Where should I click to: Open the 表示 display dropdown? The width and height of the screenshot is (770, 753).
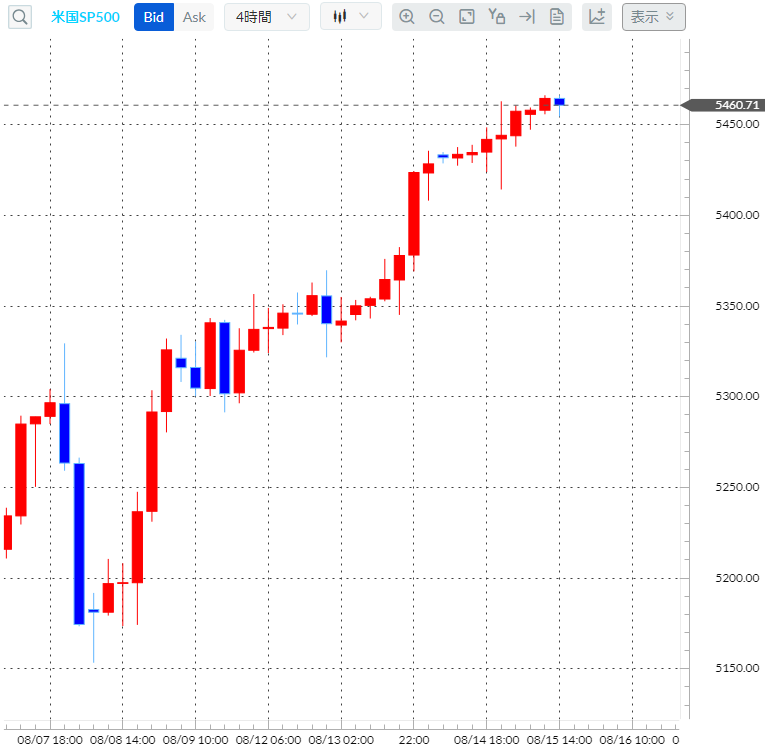click(654, 17)
